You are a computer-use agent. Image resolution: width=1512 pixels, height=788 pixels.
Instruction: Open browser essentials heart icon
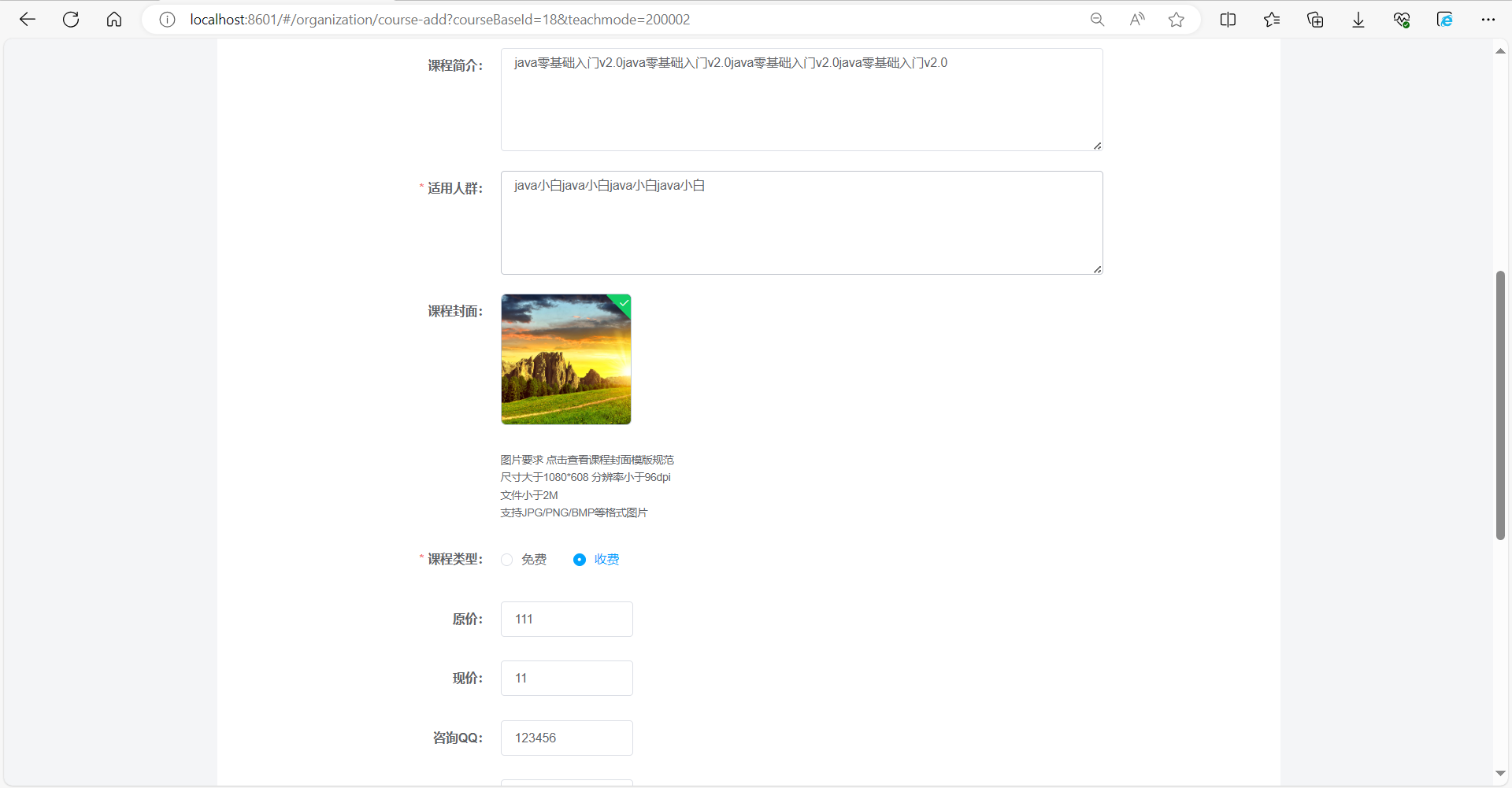(x=1402, y=20)
